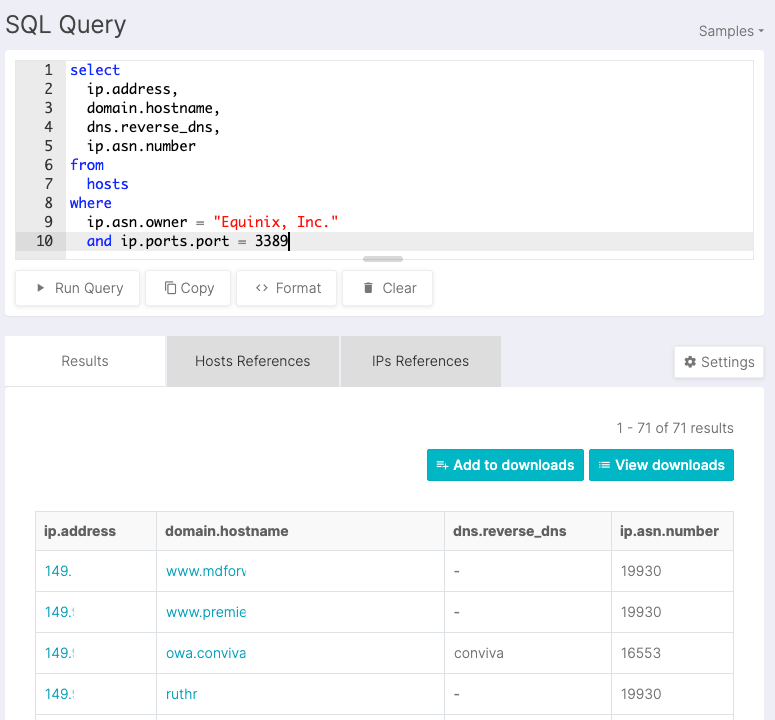The image size is (775, 720).
Task: Open the Hosts References tab
Action: coord(253,361)
